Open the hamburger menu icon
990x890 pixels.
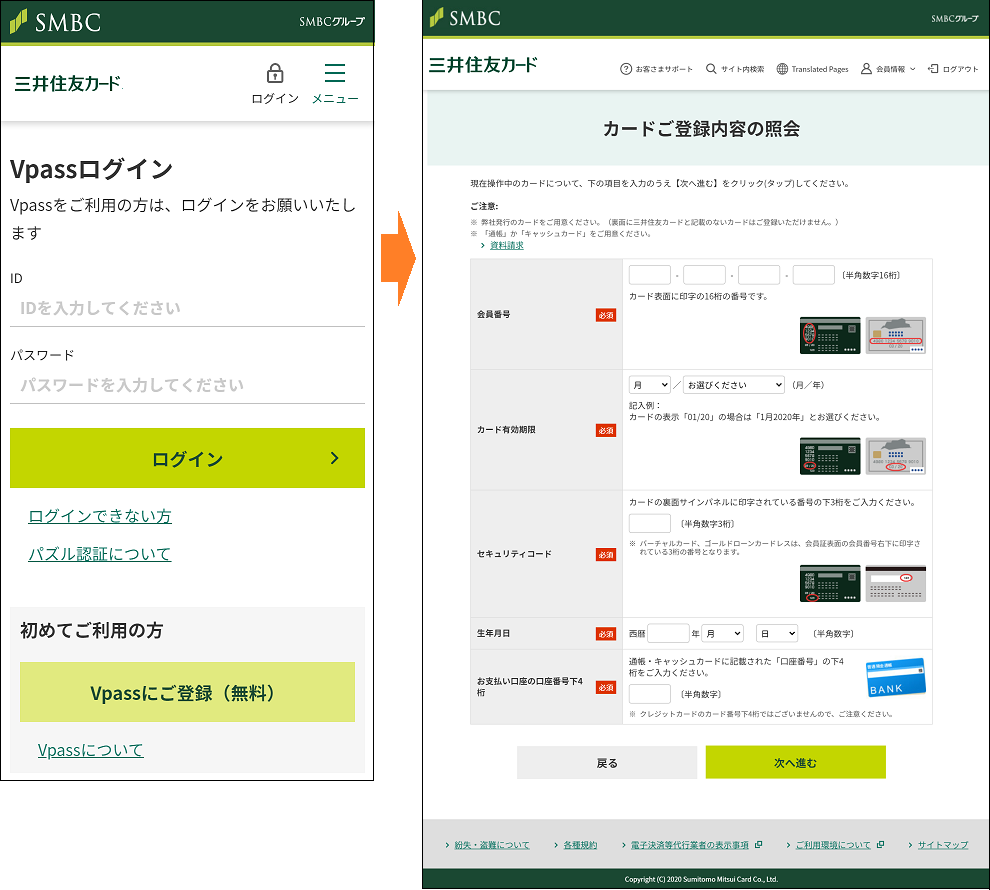[x=335, y=74]
